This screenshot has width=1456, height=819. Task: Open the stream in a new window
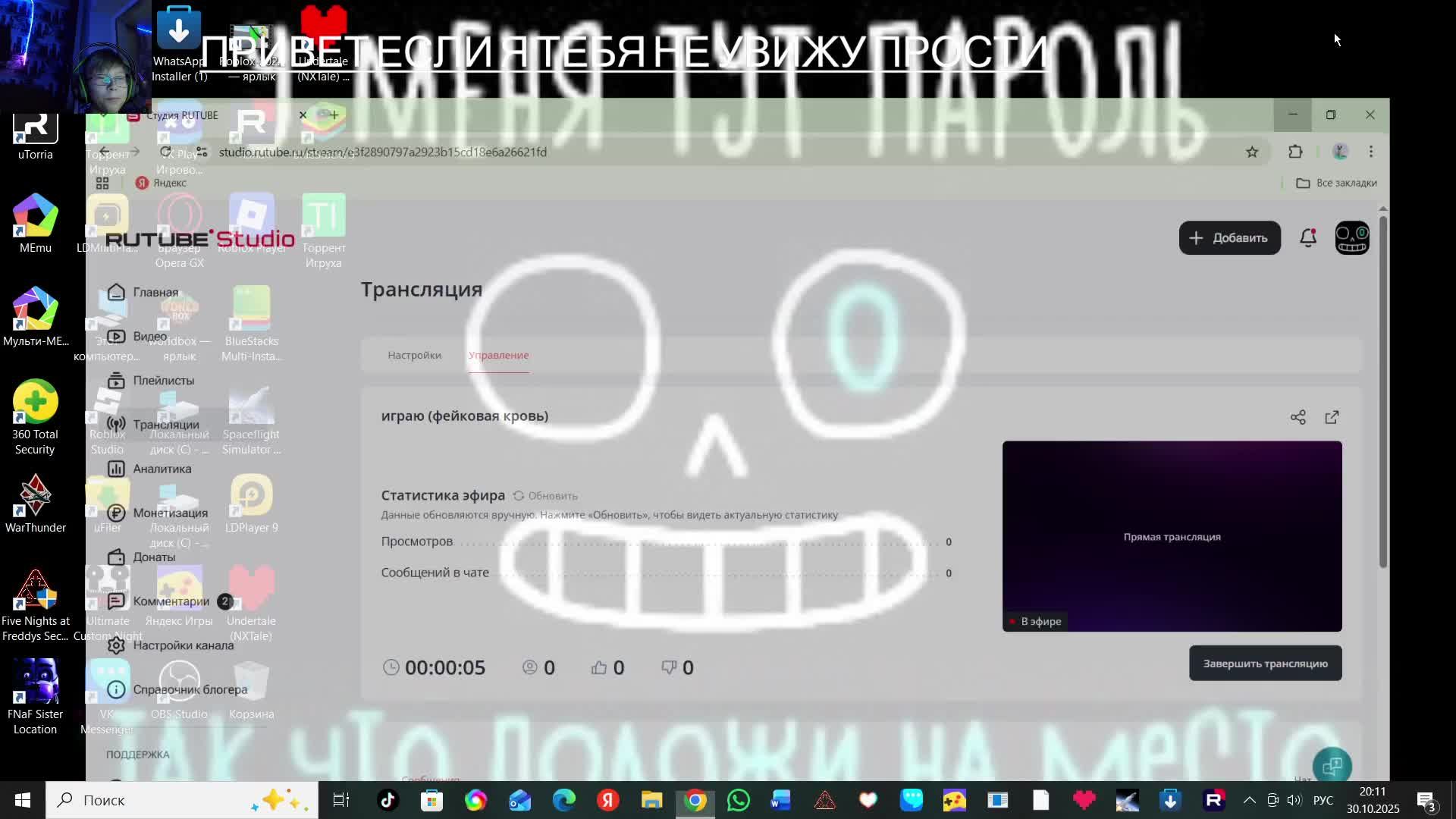pyautogui.click(x=1332, y=417)
